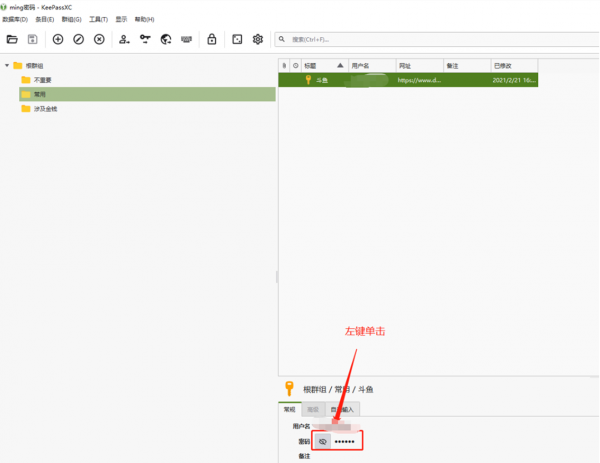Select the 涉及金钱 group folder
This screenshot has width=600, height=463.
pos(45,108)
